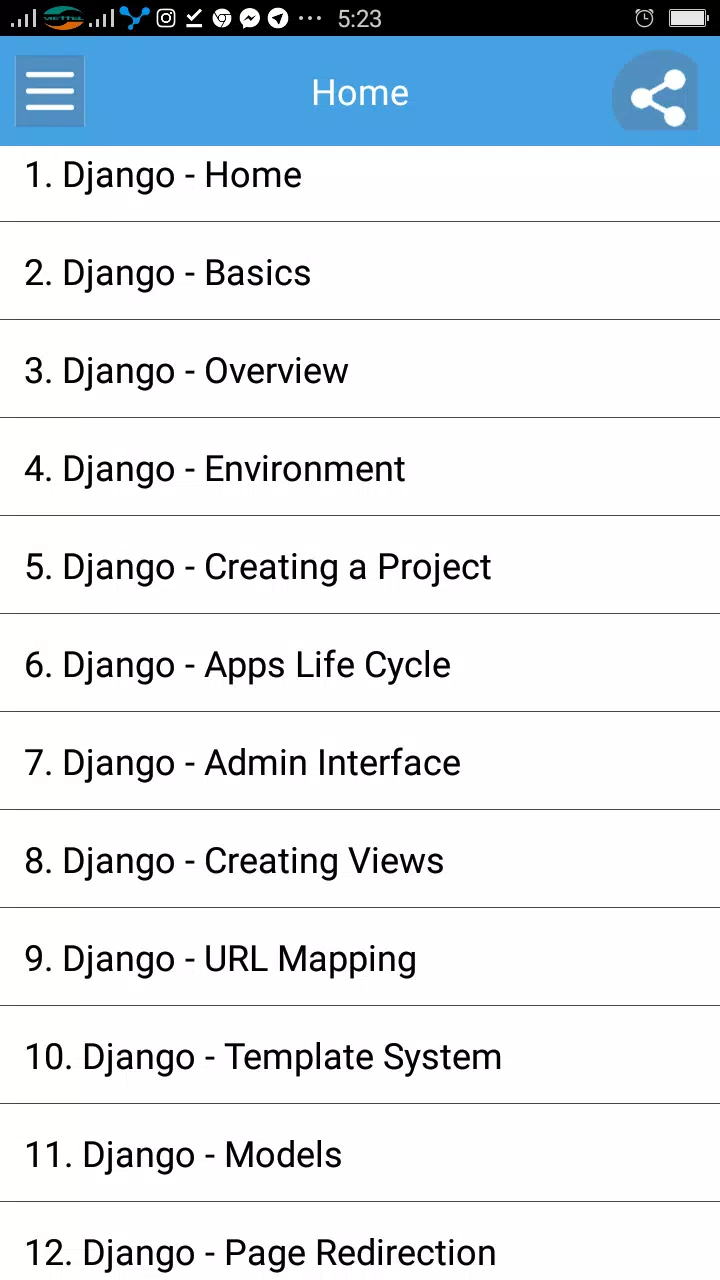Go to Django - Creating a Project
Viewport: 720px width, 1280px height.
pos(360,565)
